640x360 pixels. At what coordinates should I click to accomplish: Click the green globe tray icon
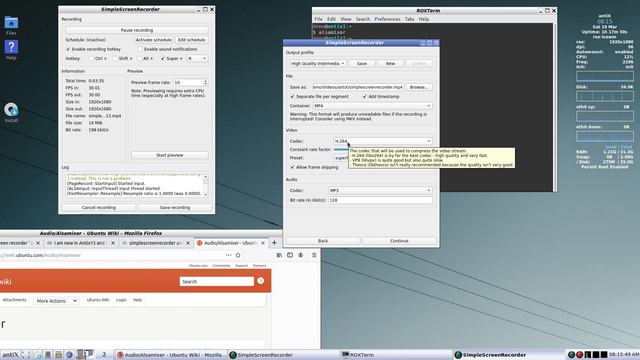pyautogui.click(x=571, y=355)
